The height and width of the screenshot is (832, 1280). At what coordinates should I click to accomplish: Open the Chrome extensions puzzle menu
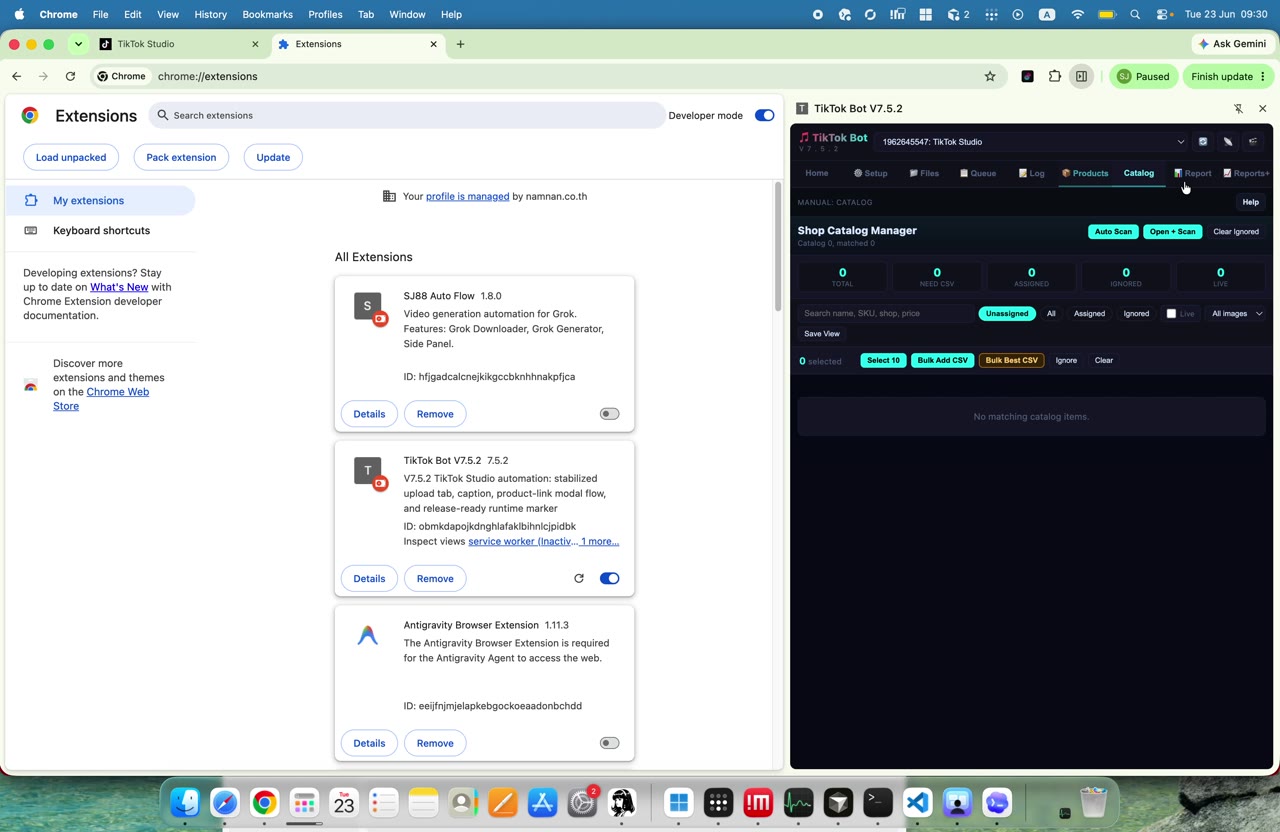point(1054,76)
